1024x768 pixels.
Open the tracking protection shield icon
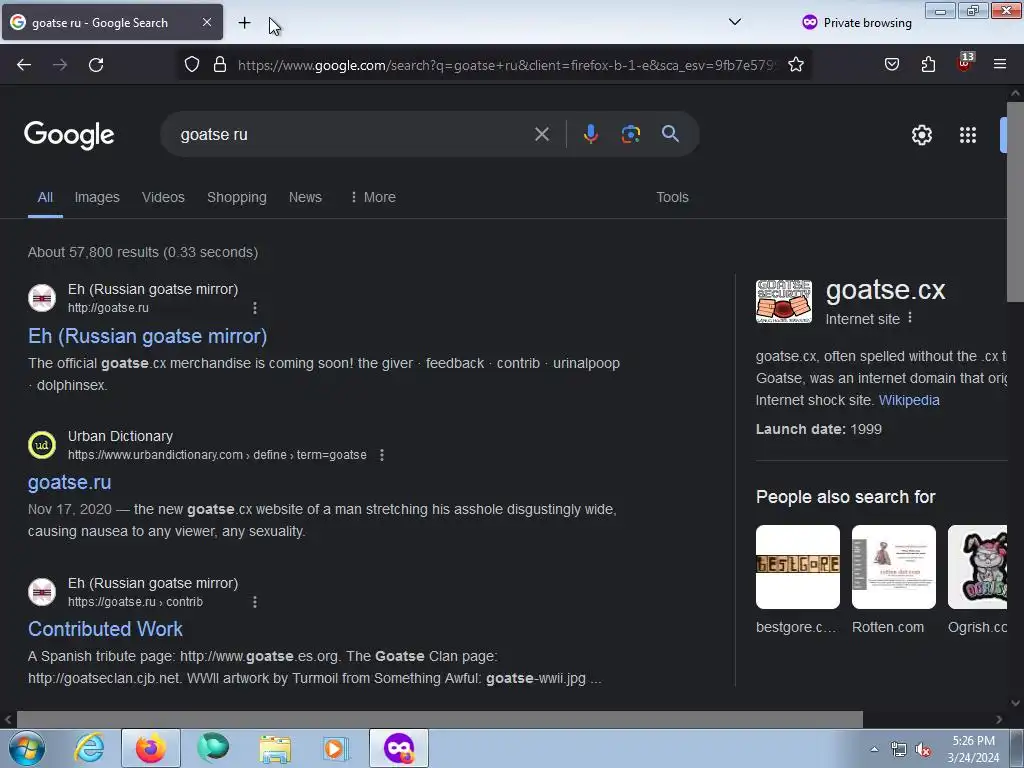point(191,65)
